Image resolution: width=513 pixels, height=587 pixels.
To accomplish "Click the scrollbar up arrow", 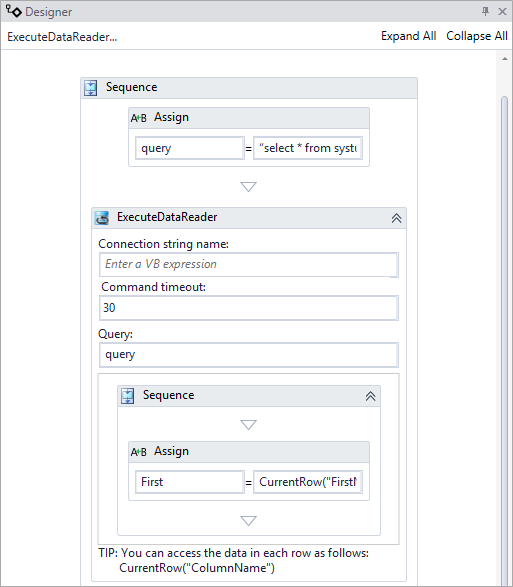I will click(x=505, y=59).
